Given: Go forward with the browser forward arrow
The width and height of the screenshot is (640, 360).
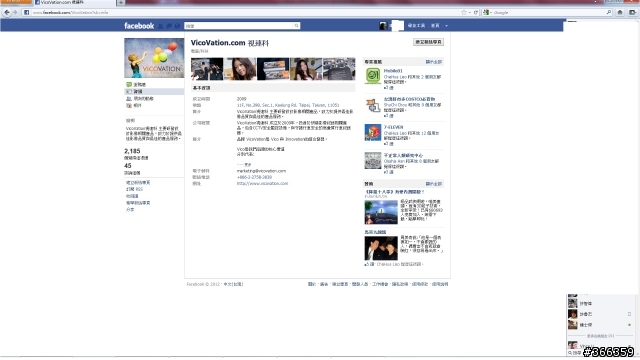Looking at the screenshot, I should point(15,12).
